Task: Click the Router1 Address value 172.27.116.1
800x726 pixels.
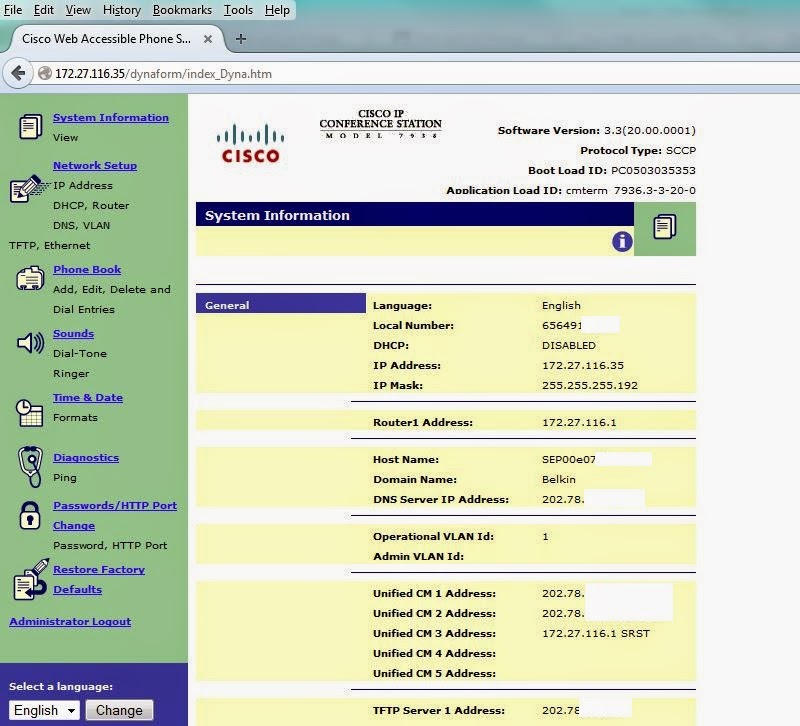Action: point(579,422)
